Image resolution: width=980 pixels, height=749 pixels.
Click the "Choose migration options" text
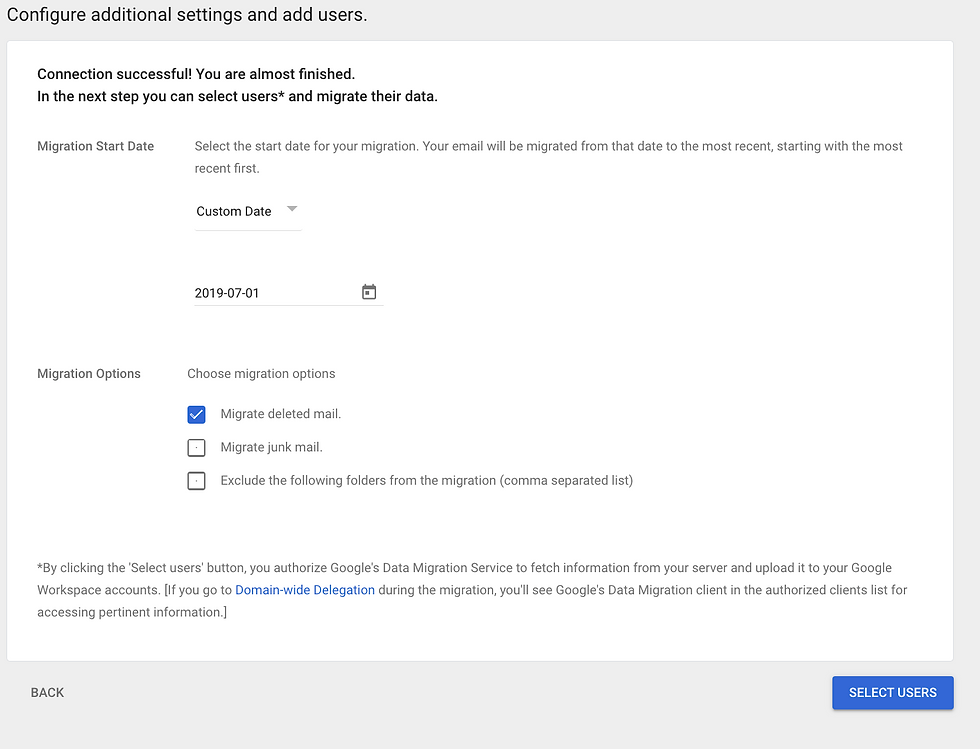pos(261,373)
